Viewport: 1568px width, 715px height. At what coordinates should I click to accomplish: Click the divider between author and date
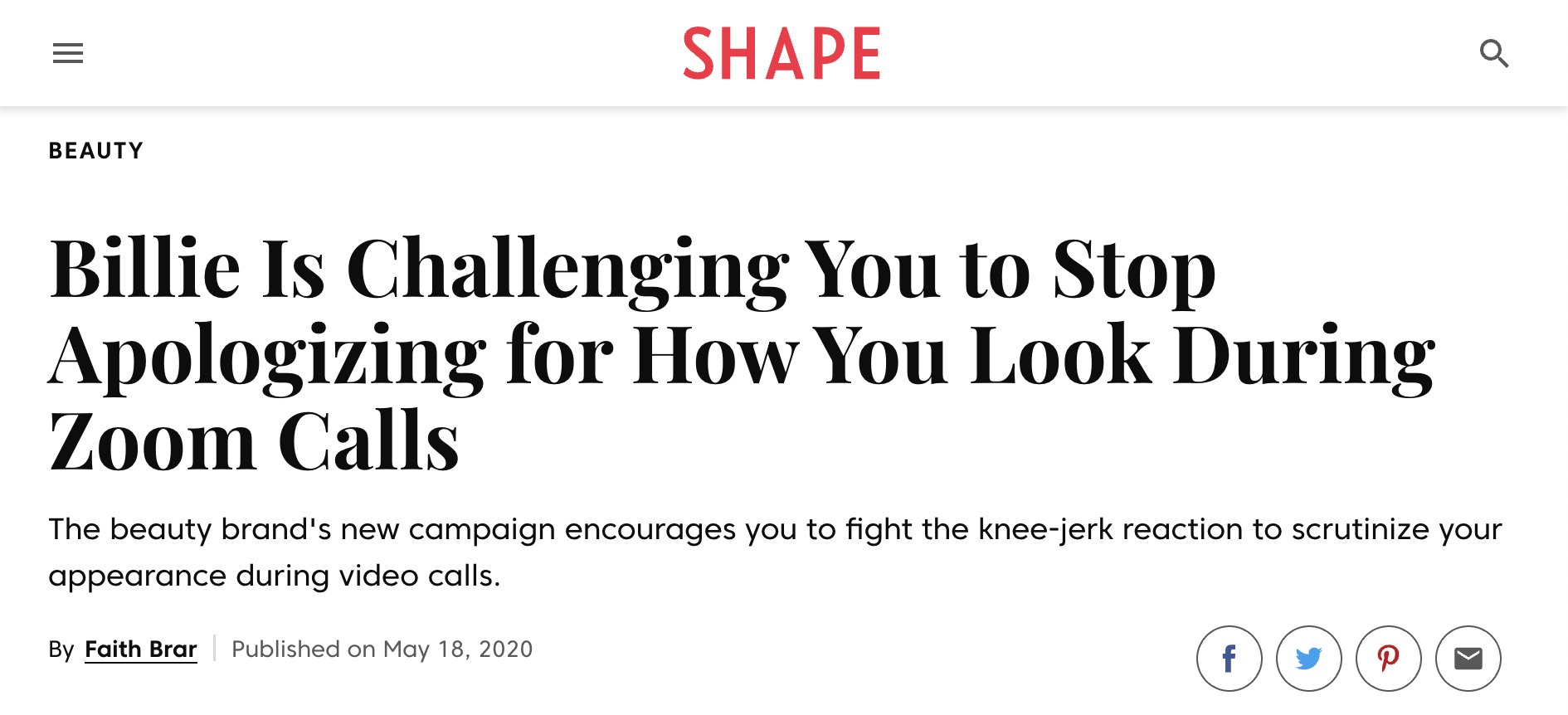214,648
